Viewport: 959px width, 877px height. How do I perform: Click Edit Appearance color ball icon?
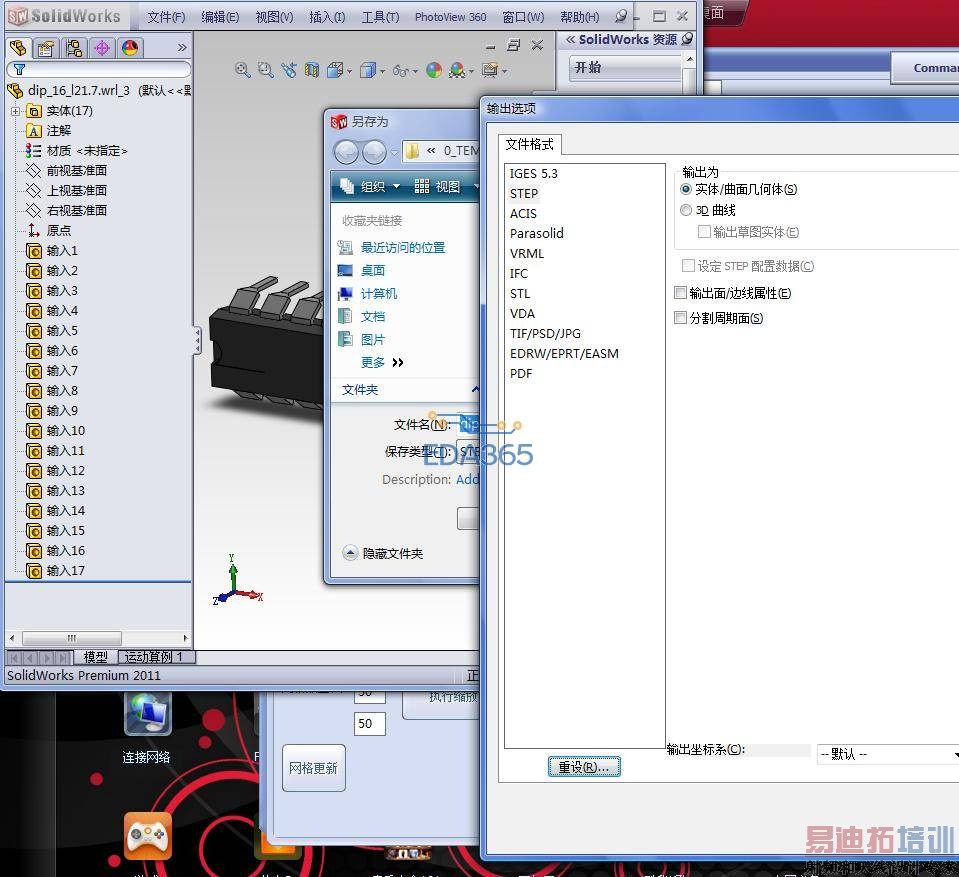click(x=434, y=70)
